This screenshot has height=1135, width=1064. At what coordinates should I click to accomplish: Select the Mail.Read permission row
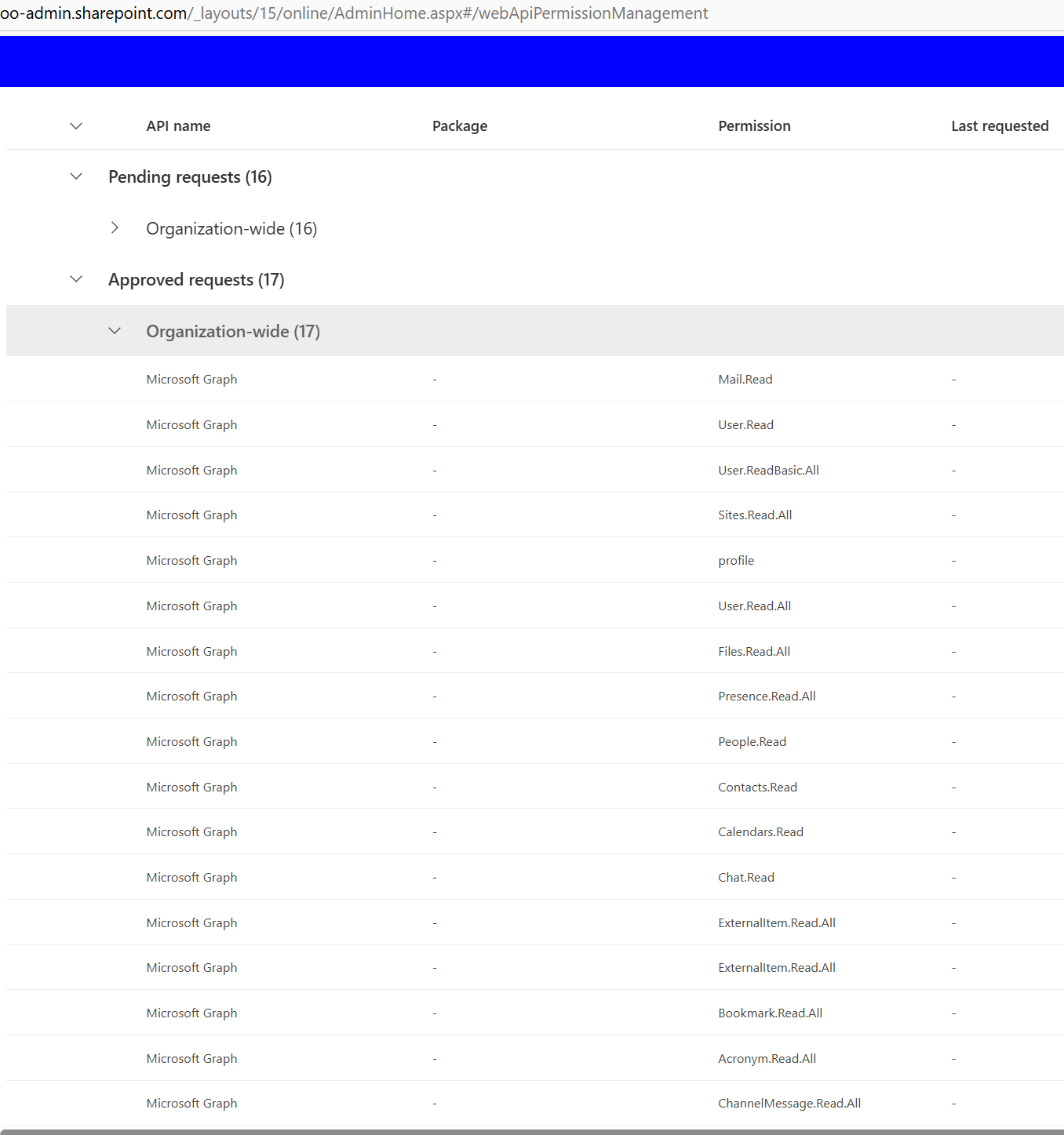(x=535, y=380)
